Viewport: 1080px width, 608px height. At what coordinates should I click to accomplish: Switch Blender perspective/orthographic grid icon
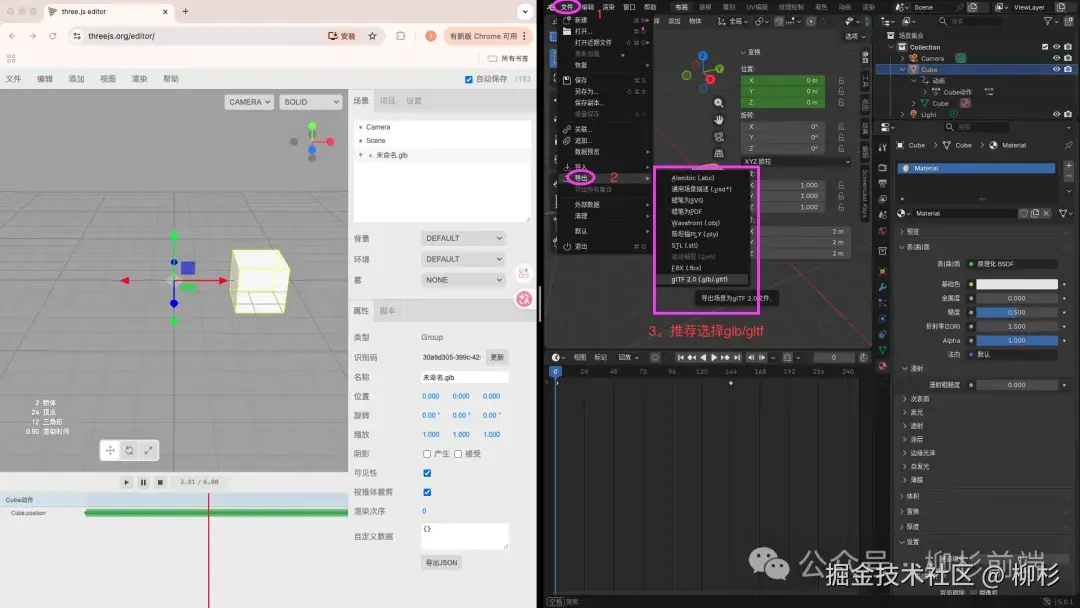pyautogui.click(x=718, y=153)
